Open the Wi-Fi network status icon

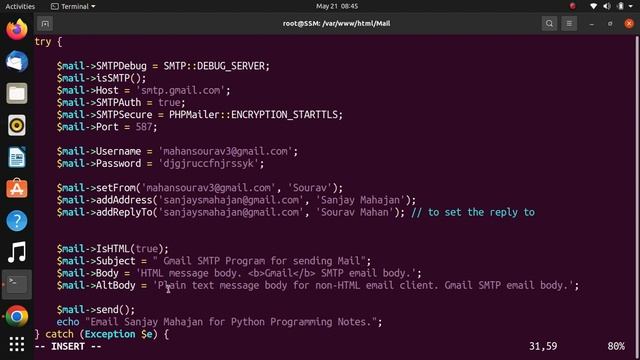coord(593,6)
